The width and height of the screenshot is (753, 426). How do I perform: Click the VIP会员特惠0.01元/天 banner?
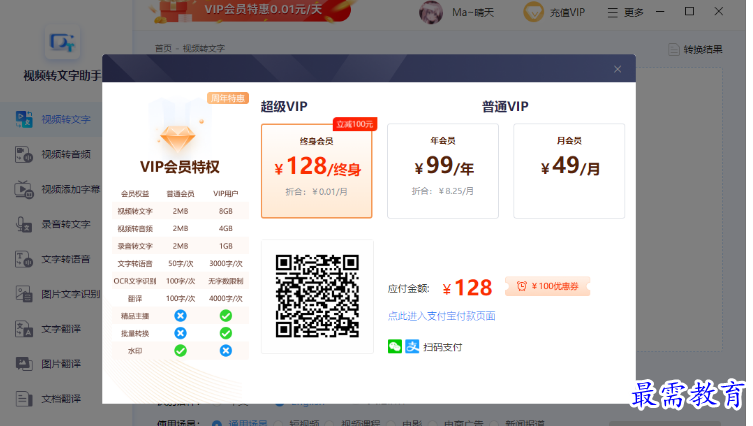[x=252, y=10]
